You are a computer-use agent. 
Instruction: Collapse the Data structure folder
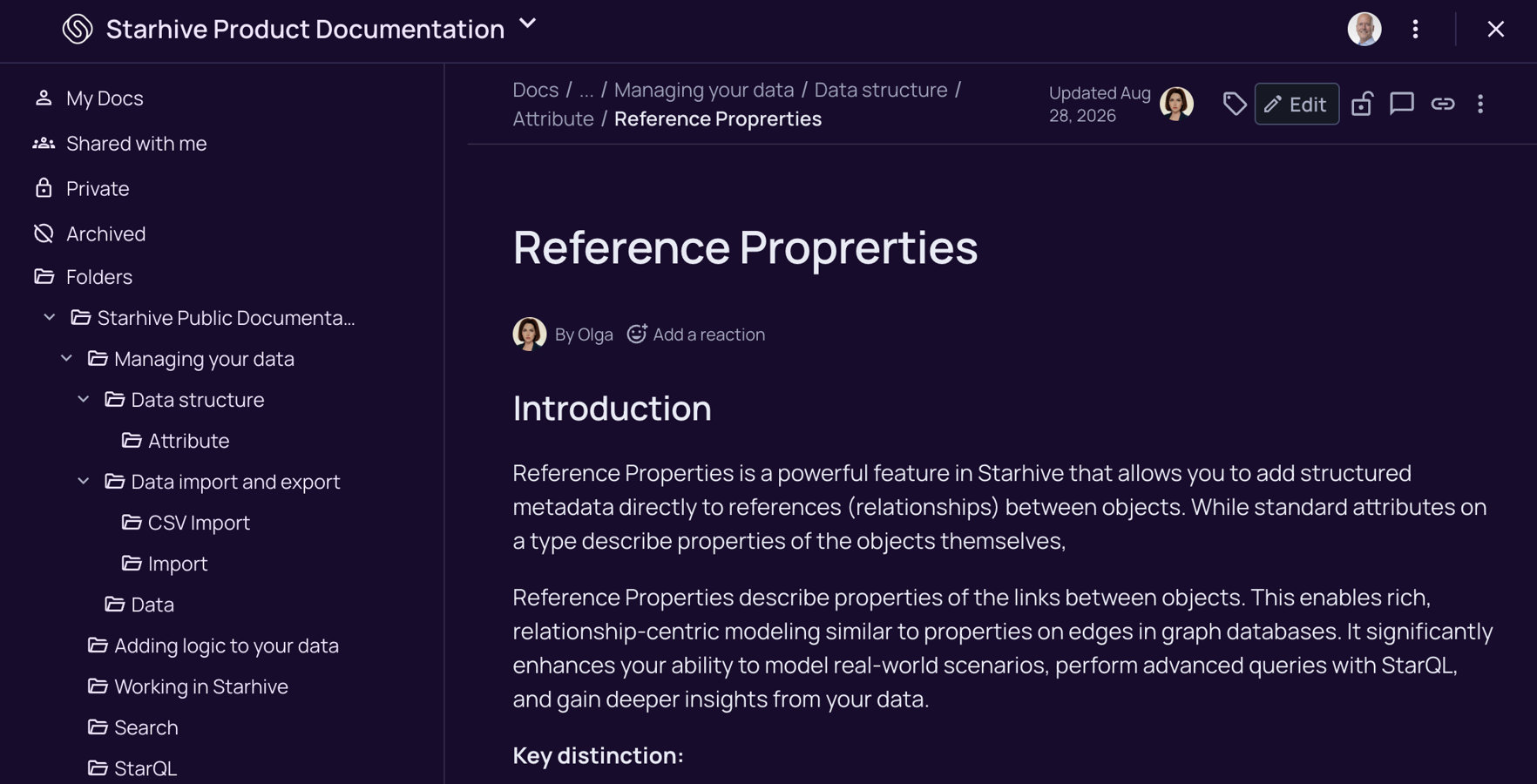84,400
